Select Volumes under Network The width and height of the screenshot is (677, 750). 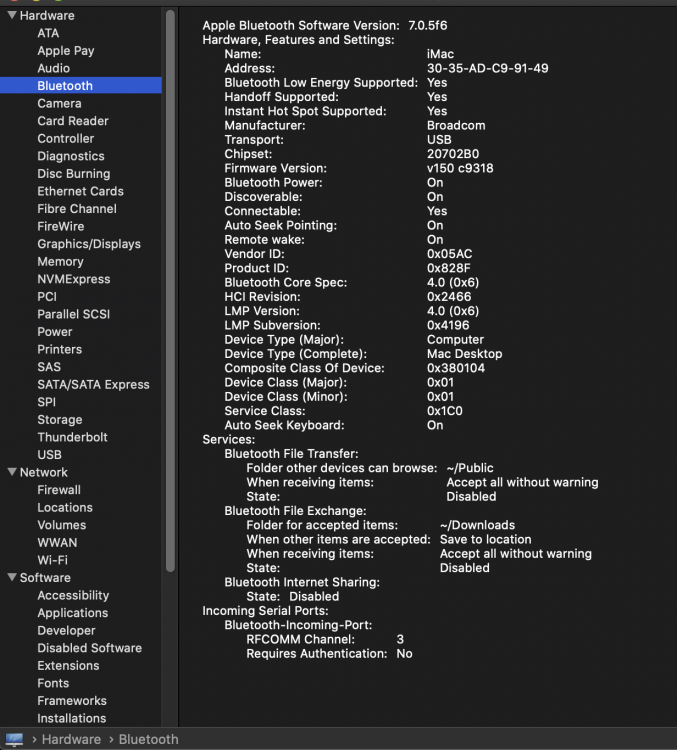[x=62, y=525]
